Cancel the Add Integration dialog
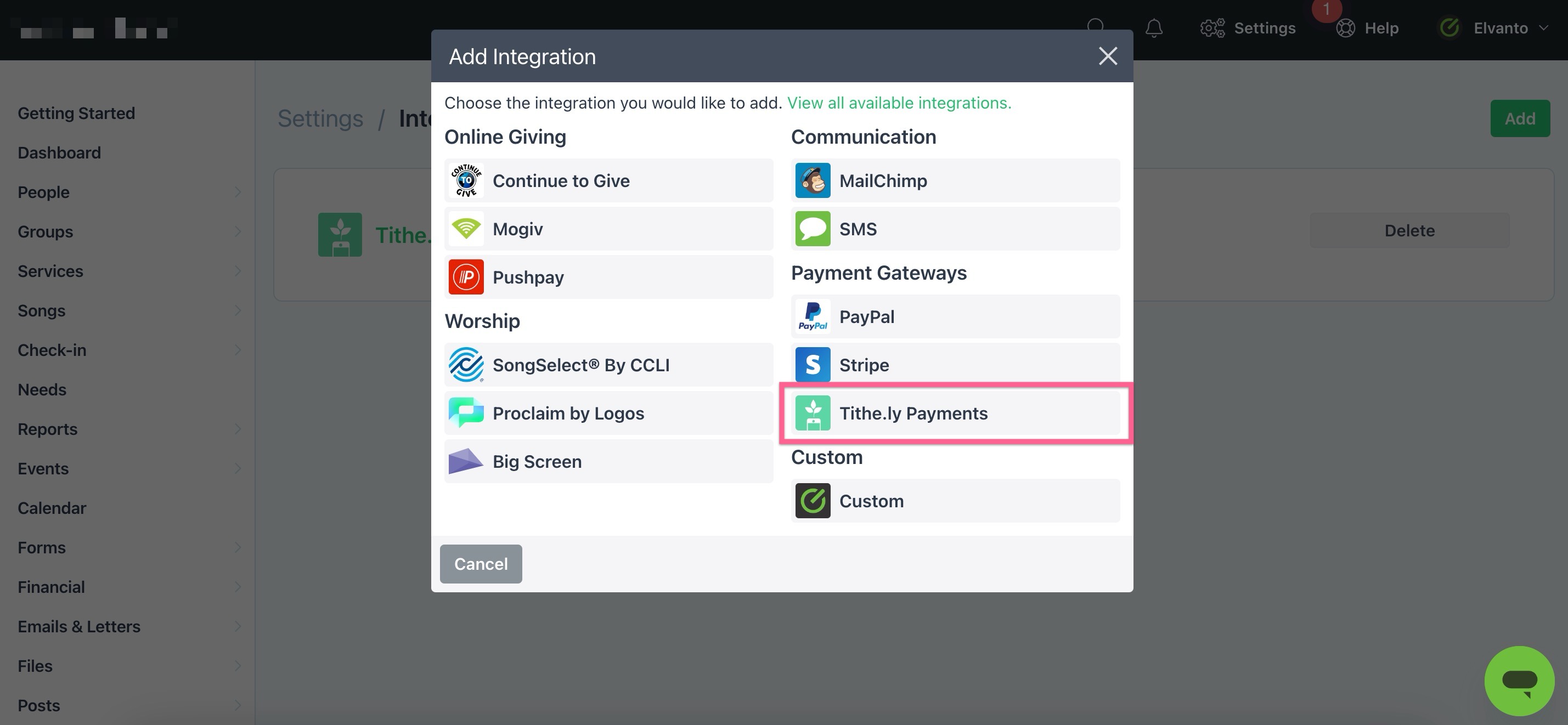Image resolution: width=1568 pixels, height=725 pixels. [x=480, y=564]
